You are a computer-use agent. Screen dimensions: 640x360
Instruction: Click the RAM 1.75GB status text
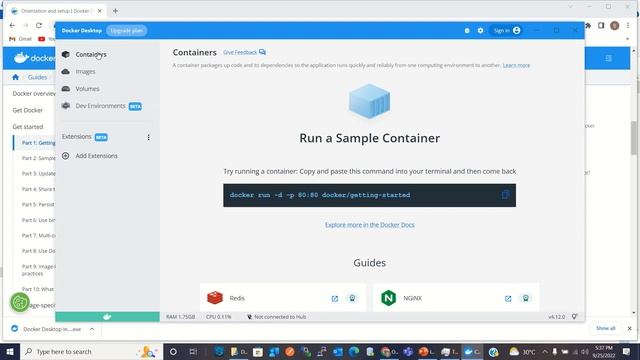coord(180,317)
